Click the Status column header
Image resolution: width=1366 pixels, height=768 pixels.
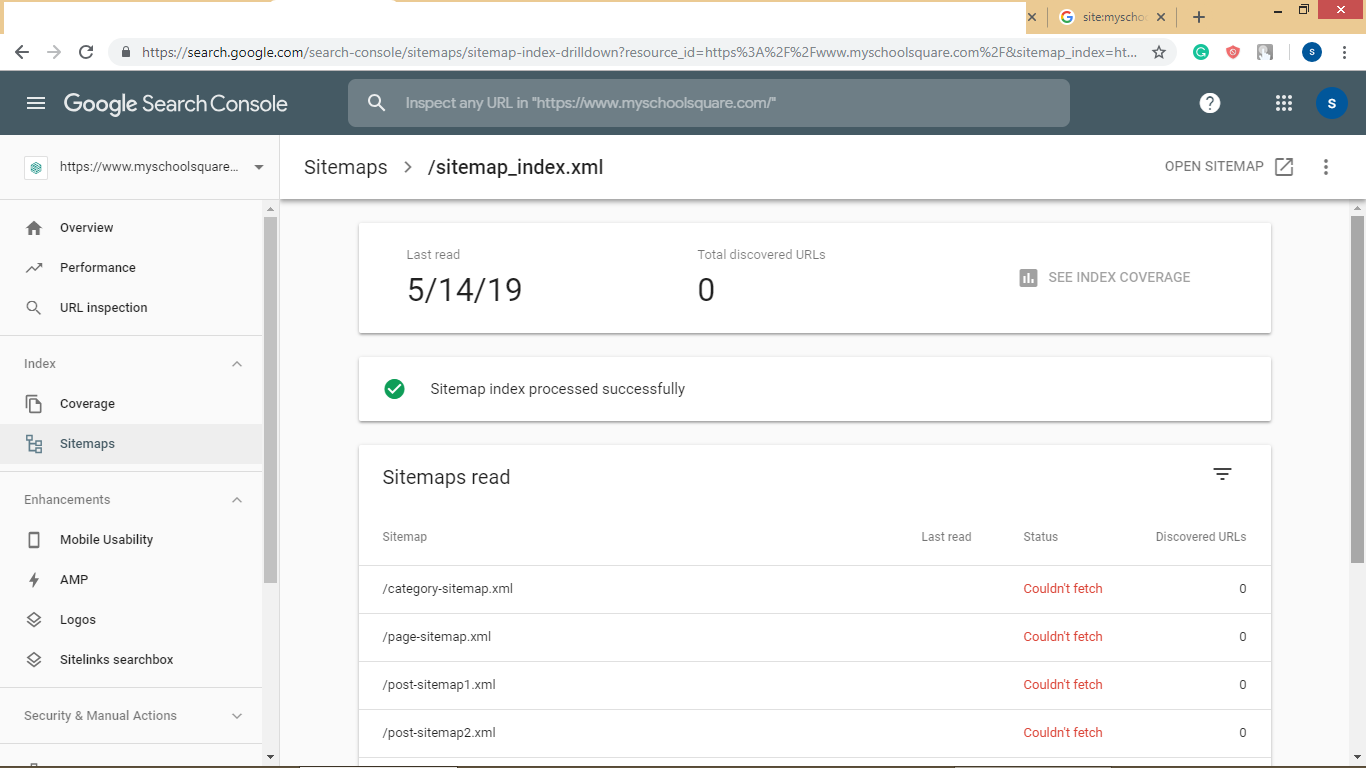pyautogui.click(x=1040, y=537)
